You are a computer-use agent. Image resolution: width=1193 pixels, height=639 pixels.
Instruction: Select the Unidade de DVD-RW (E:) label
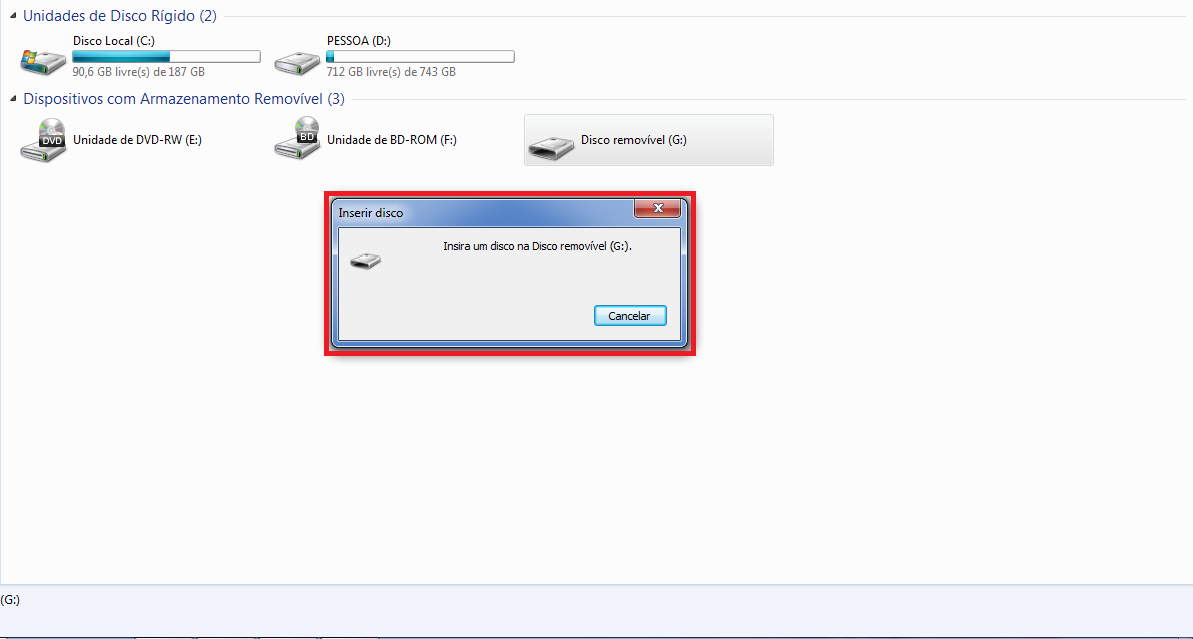[137, 140]
